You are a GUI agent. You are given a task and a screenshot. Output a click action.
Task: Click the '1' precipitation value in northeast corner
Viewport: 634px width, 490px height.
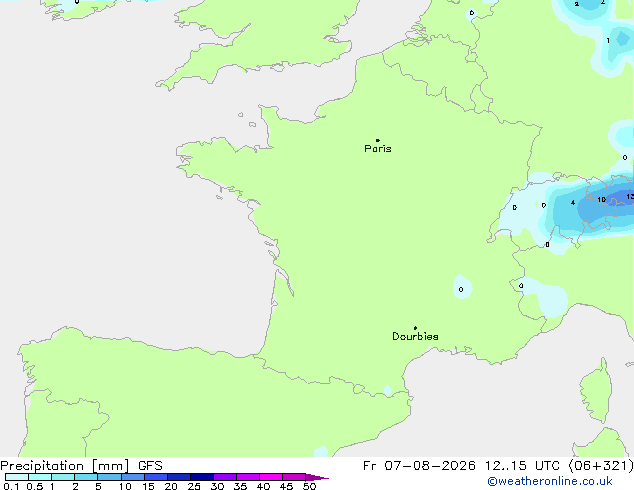pos(608,40)
